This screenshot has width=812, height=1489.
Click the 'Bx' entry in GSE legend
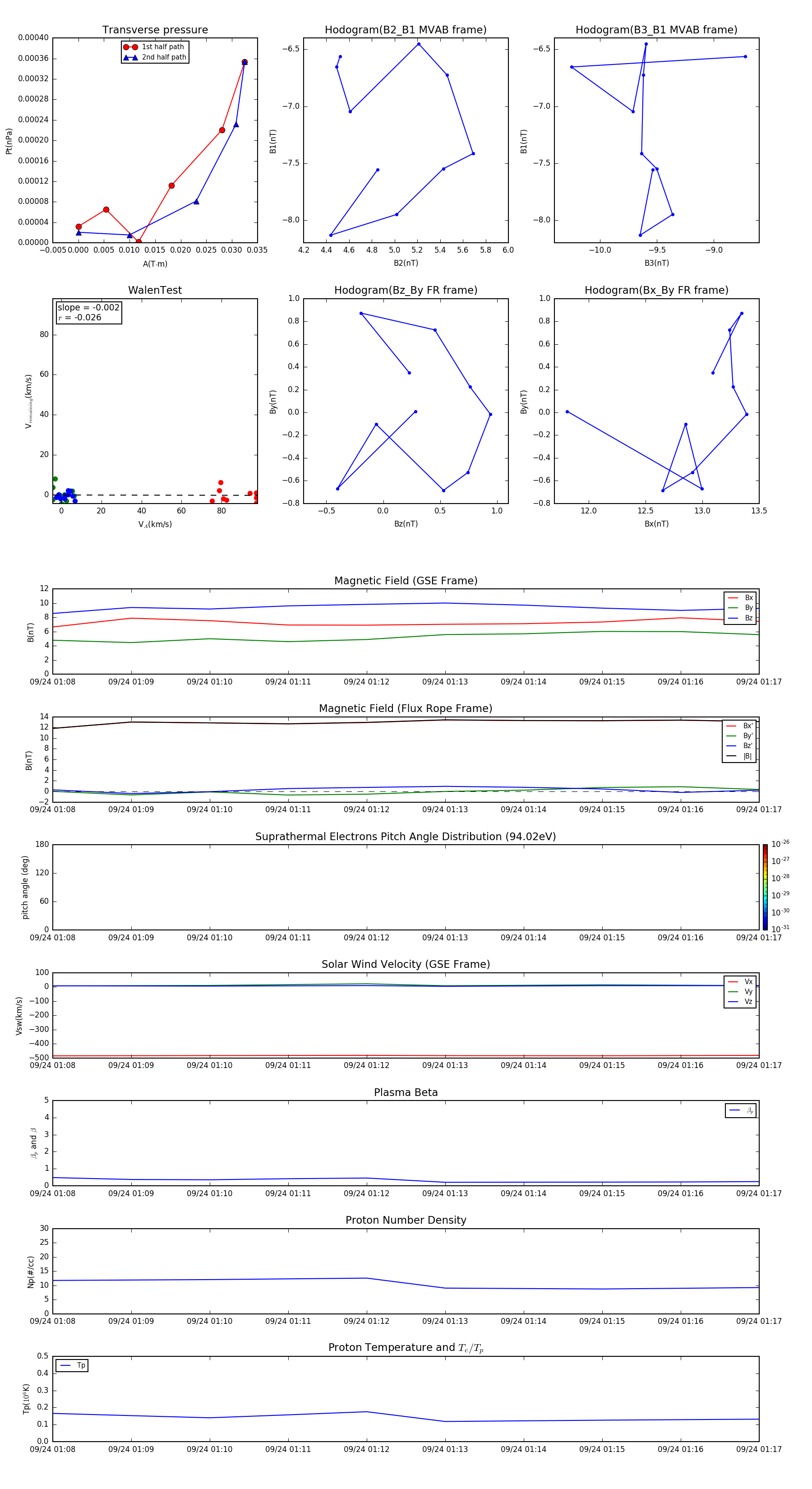740,598
